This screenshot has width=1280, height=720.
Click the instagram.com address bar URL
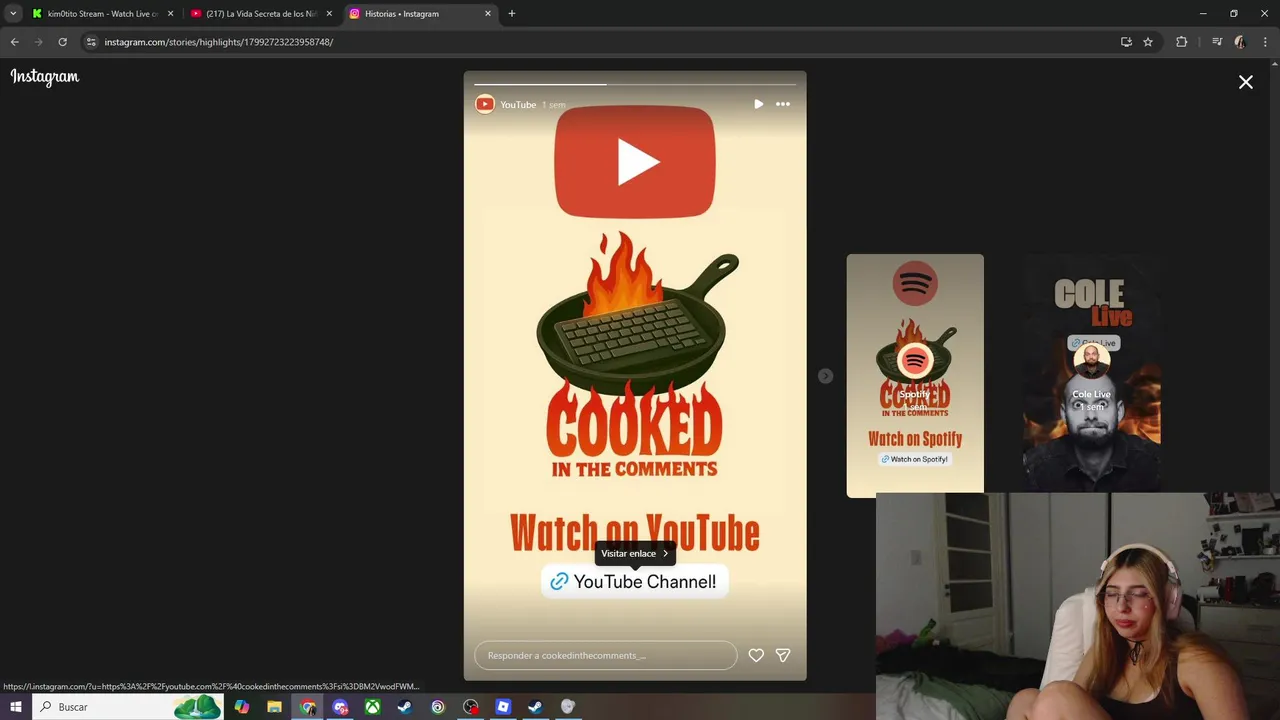[218, 42]
